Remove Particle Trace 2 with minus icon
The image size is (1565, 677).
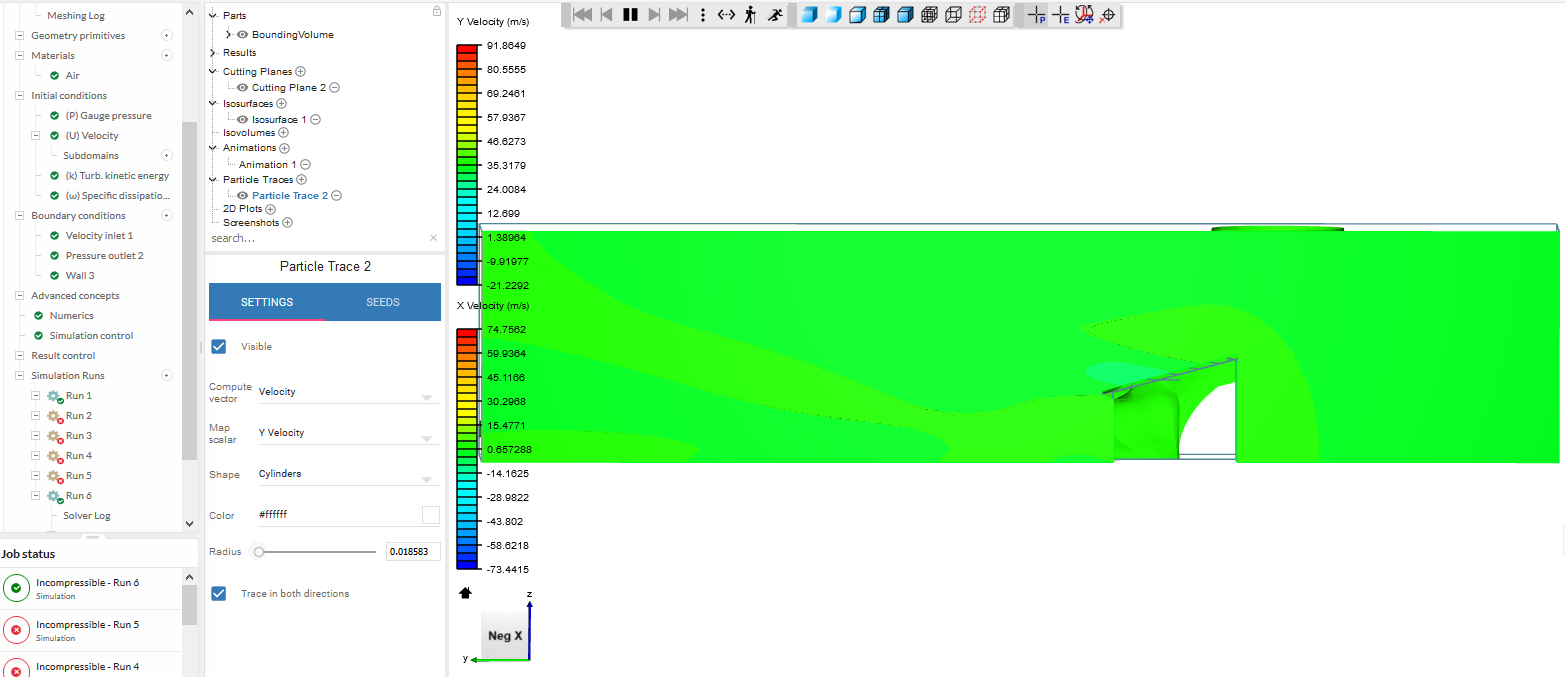coord(336,196)
